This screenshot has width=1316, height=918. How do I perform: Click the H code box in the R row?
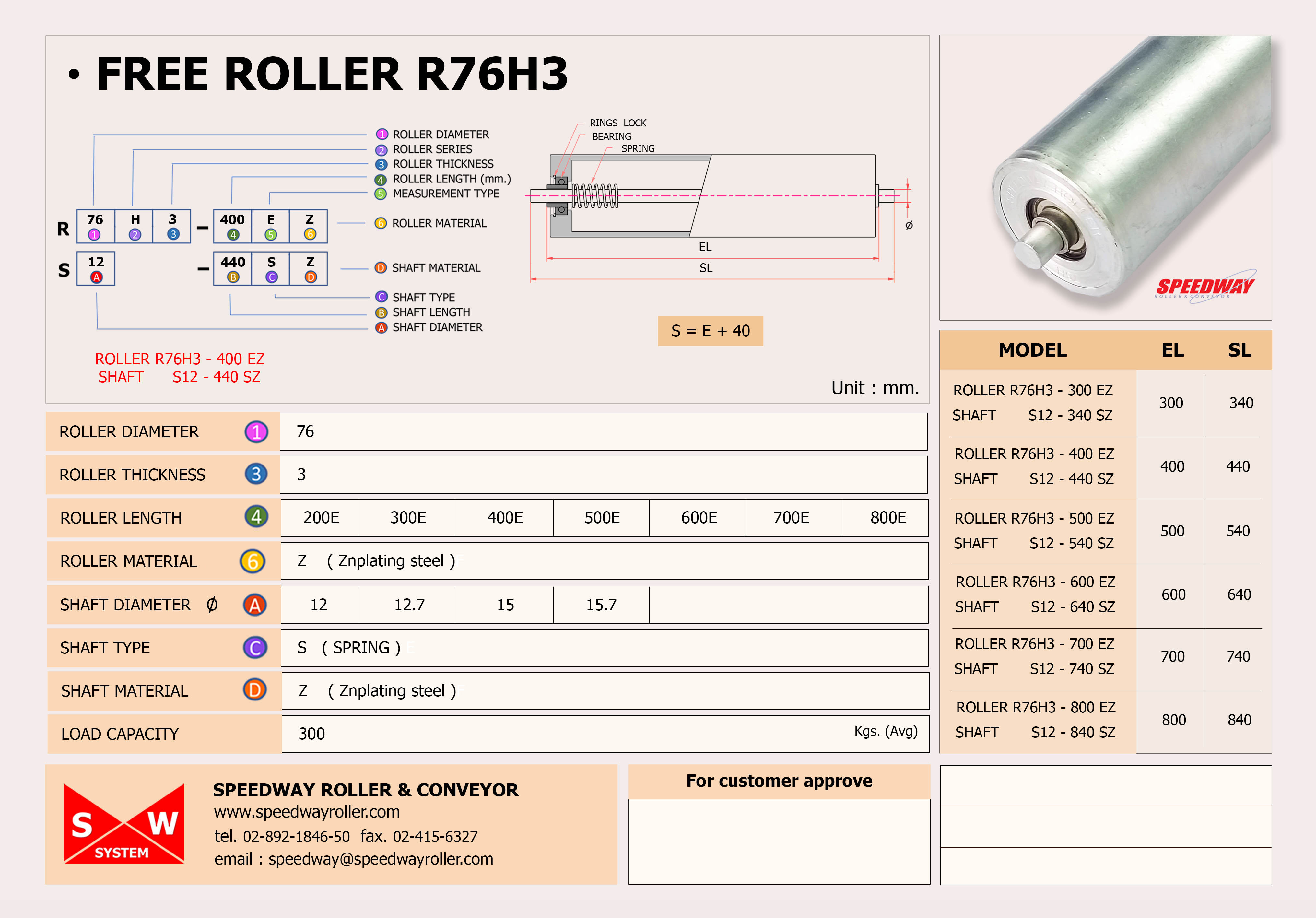tap(134, 226)
